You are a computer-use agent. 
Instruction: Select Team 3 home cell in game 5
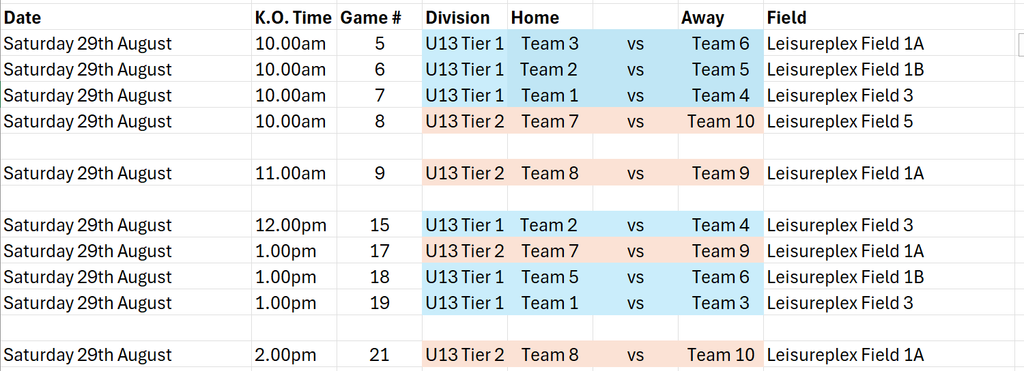coord(550,44)
